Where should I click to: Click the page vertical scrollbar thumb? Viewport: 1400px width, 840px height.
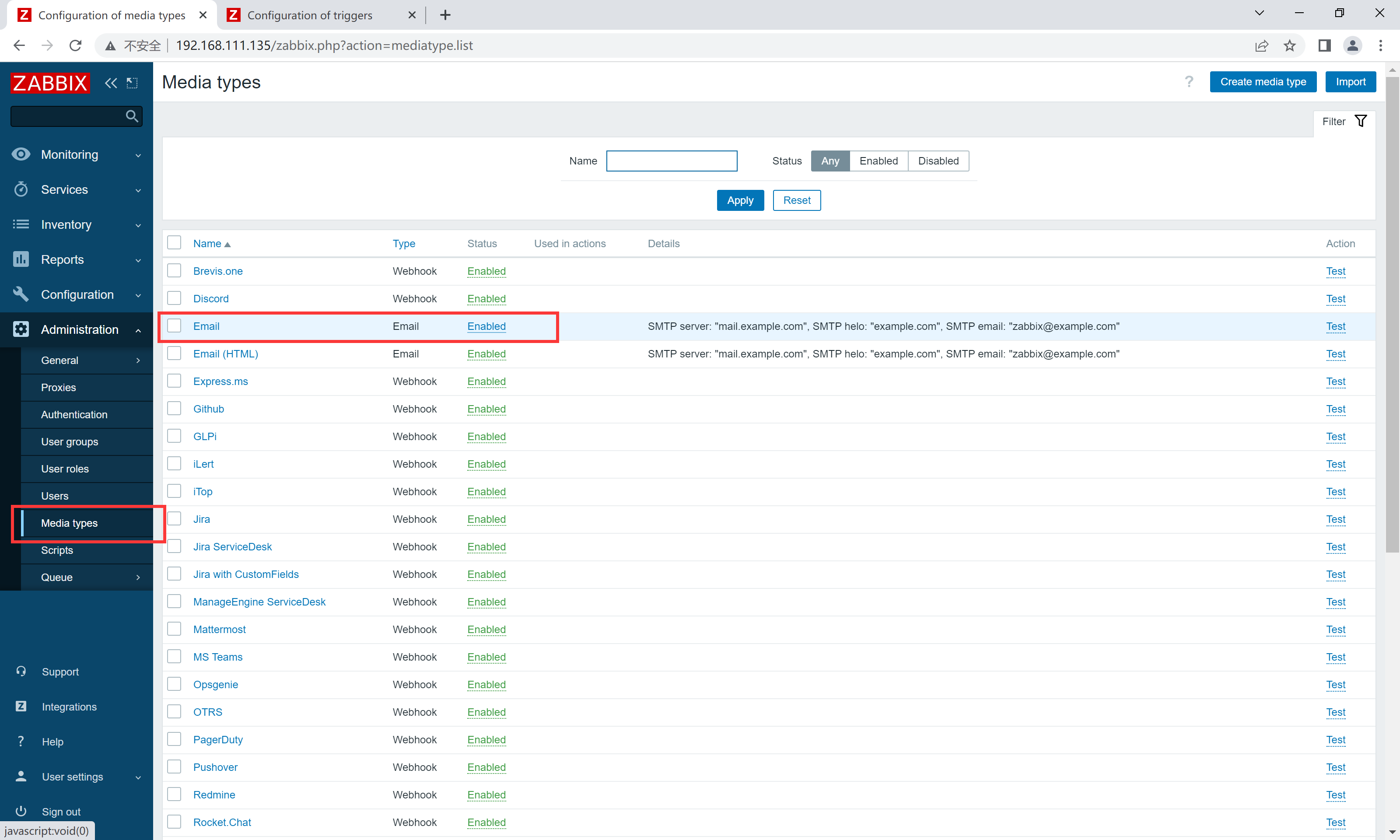(1392, 315)
